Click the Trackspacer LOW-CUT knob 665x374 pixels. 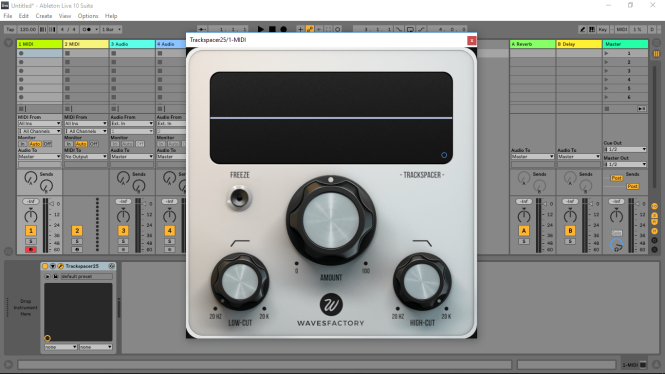(240, 282)
